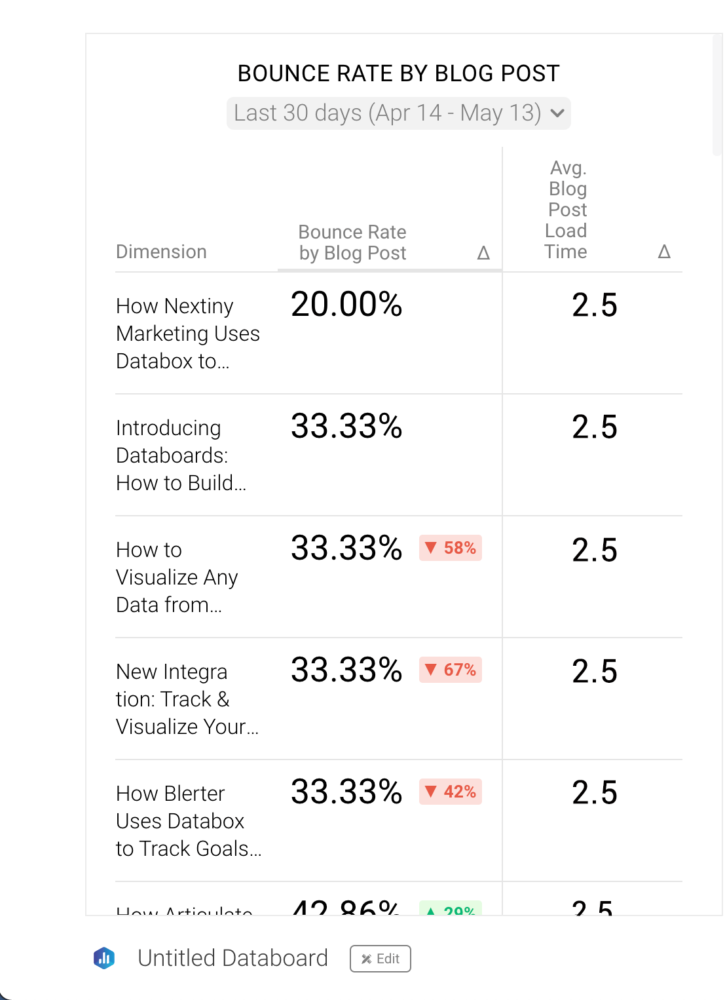Viewport: 725px width, 1000px height.
Task: Select the New Integration: Track & Visualize row
Action: (187, 700)
